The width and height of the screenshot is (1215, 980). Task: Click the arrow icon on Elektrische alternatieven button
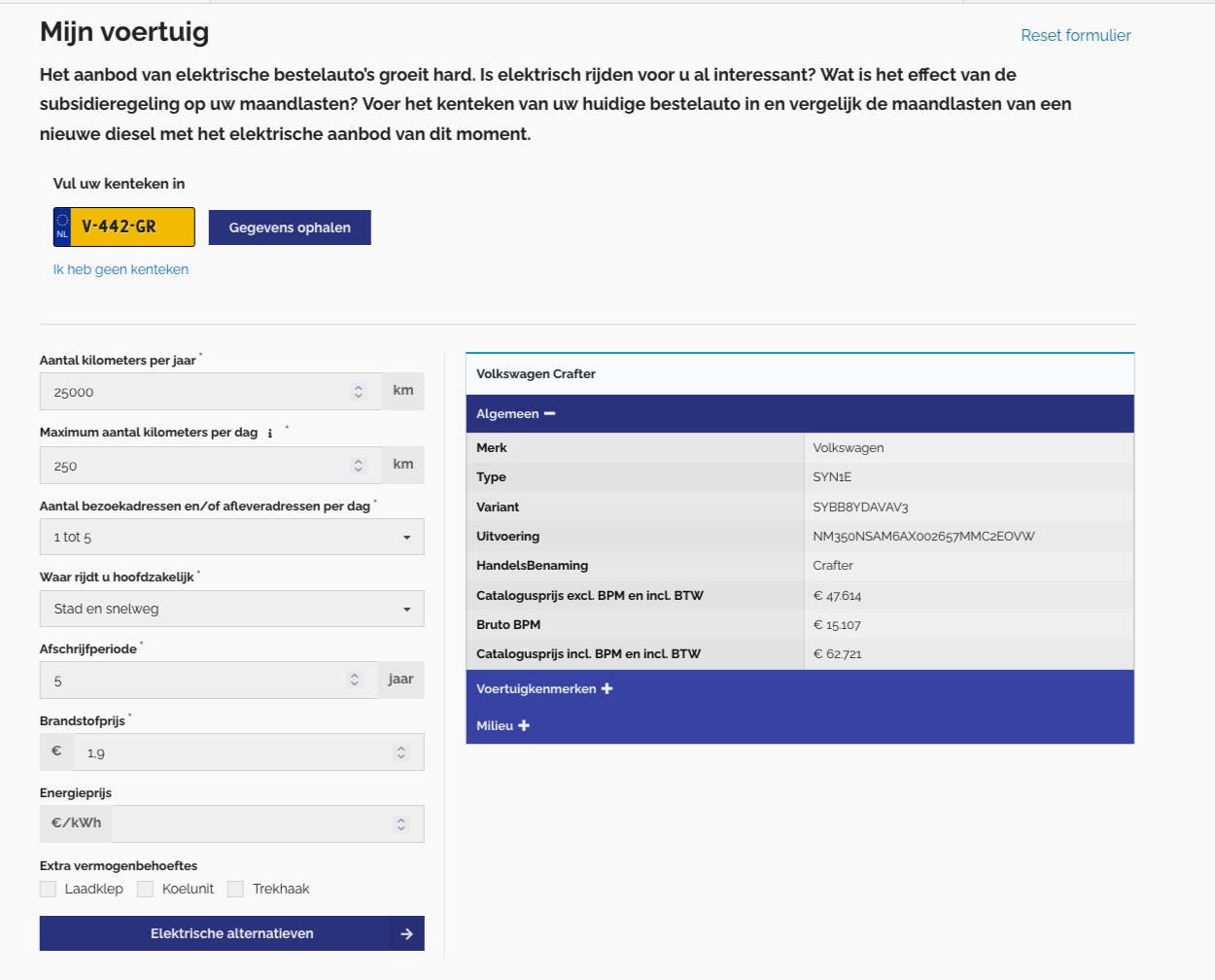pos(406,934)
